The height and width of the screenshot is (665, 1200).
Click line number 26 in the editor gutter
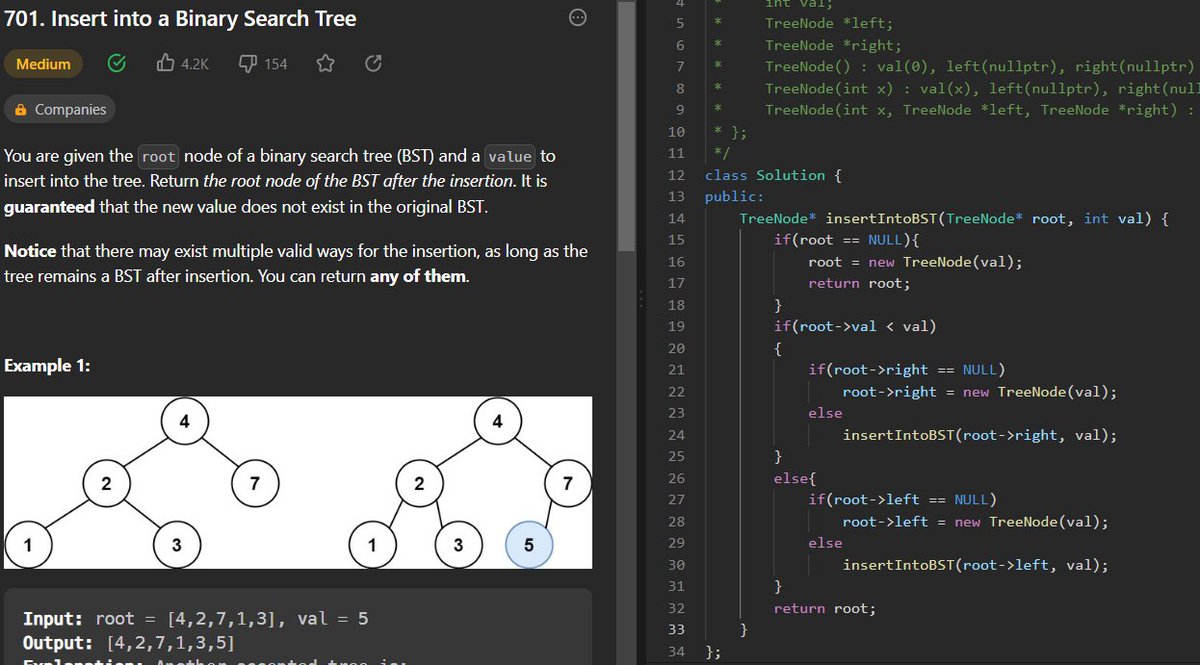pyautogui.click(x=675, y=478)
